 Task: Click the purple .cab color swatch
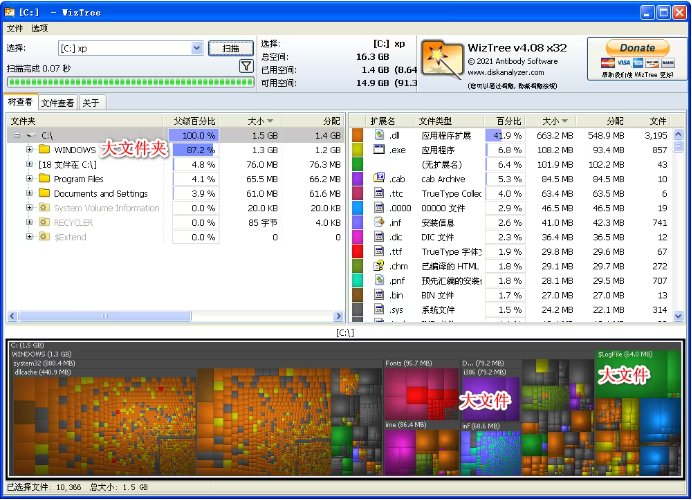(357, 179)
